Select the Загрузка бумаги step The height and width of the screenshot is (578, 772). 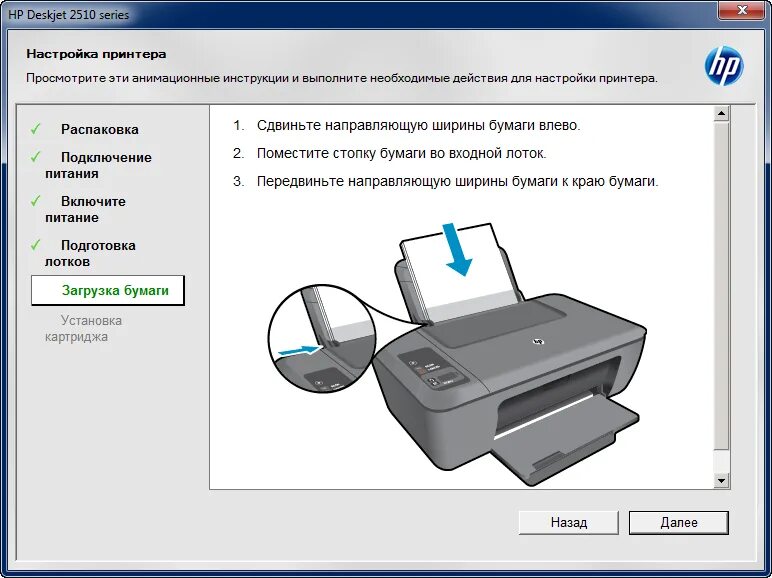108,290
